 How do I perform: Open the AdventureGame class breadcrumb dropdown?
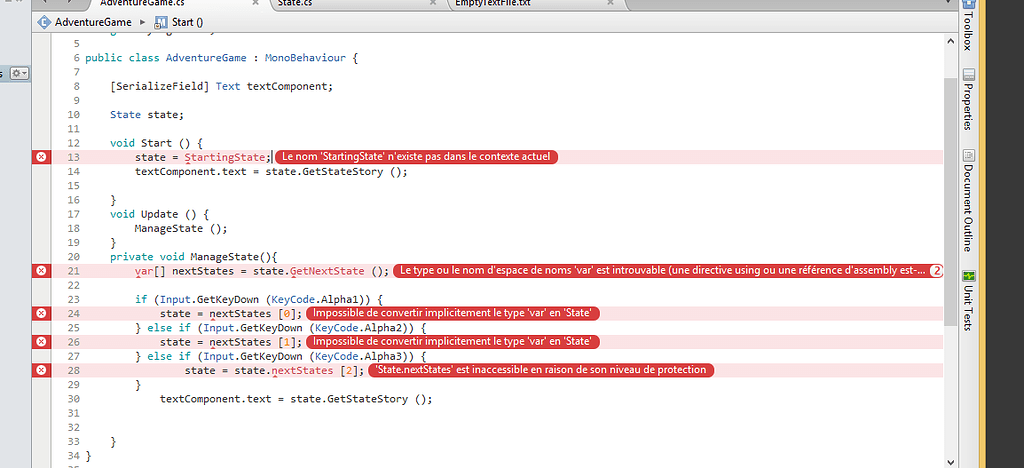click(93, 22)
